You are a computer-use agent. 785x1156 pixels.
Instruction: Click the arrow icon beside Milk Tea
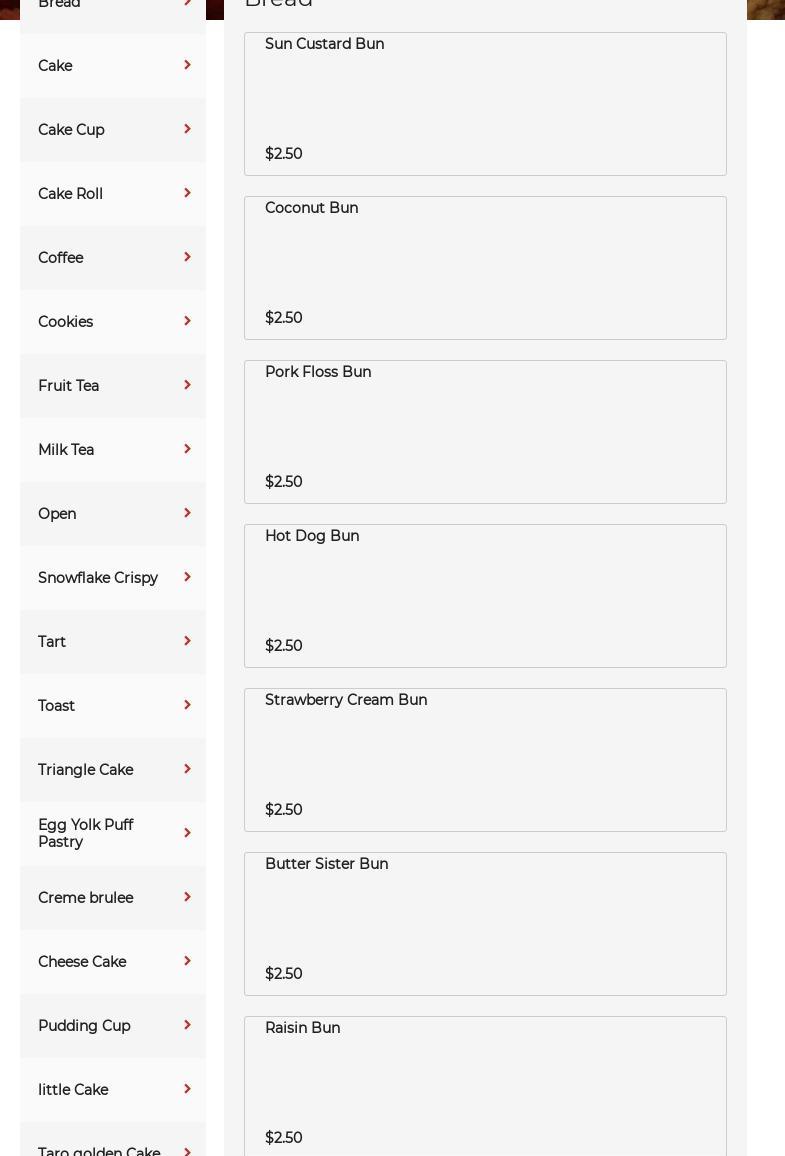[187, 449]
